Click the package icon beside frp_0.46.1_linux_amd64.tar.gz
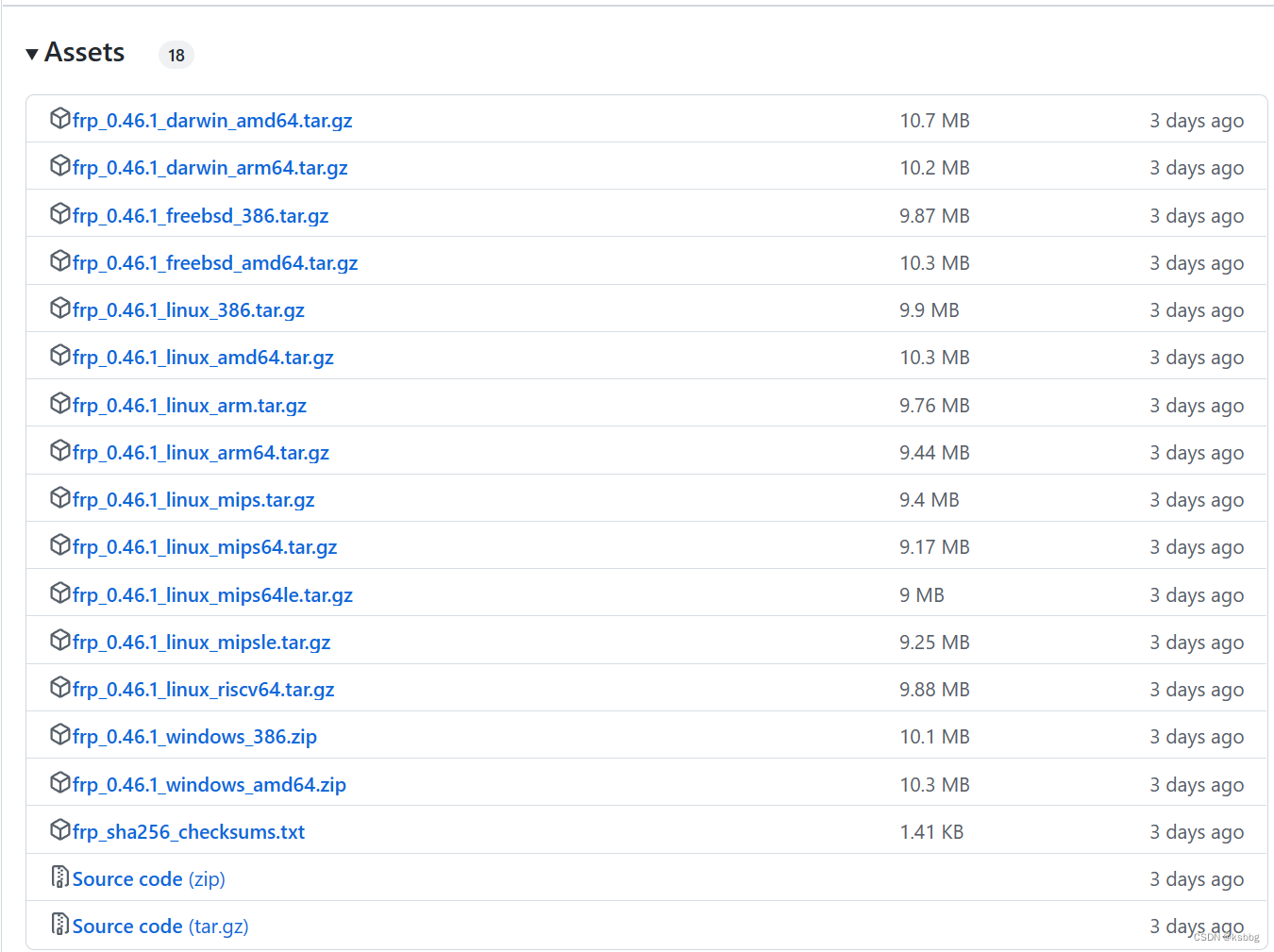Viewport: 1274px width, 952px height. point(60,355)
